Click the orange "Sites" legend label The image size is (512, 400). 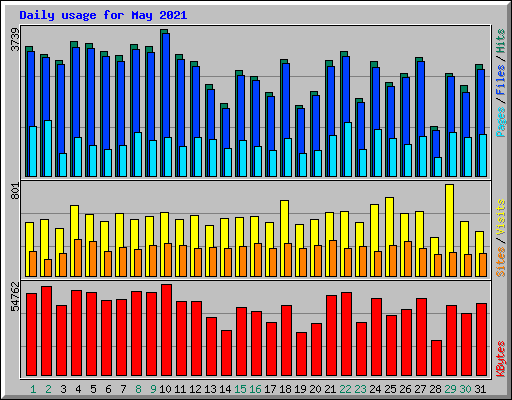click(x=501, y=262)
